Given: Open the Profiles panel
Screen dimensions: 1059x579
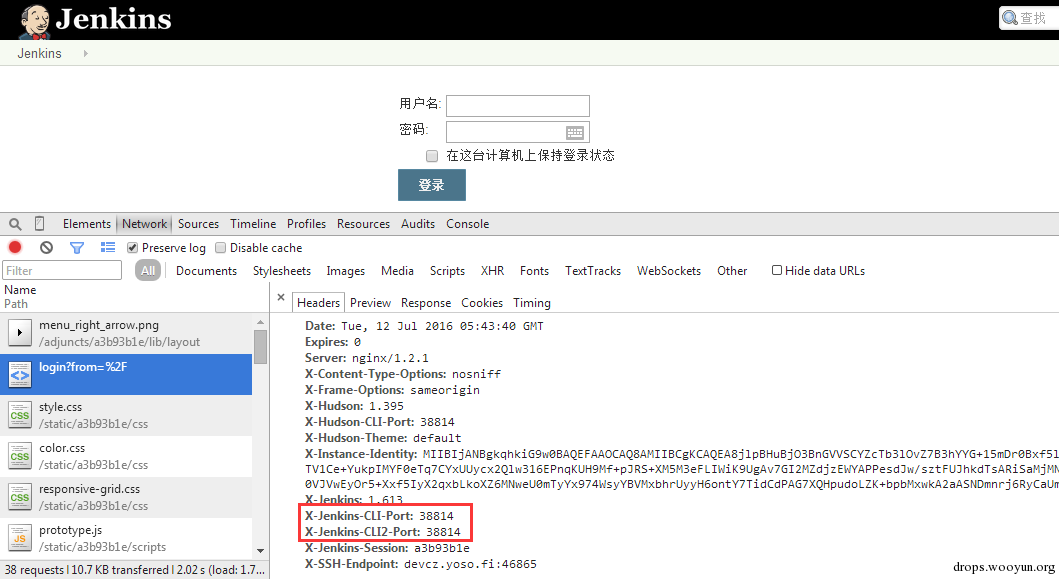Looking at the screenshot, I should tap(306, 224).
